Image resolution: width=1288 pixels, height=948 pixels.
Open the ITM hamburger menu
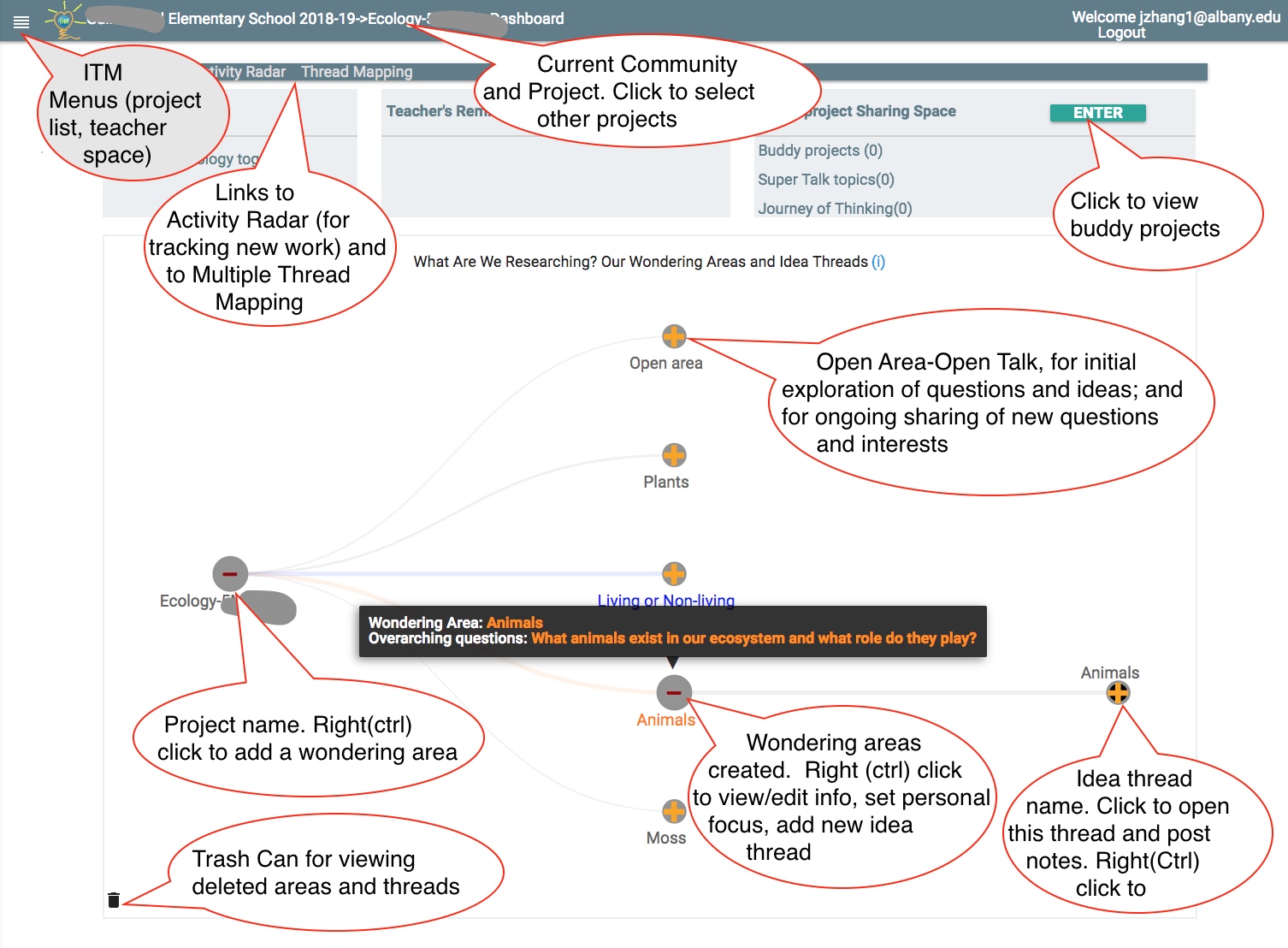(21, 21)
